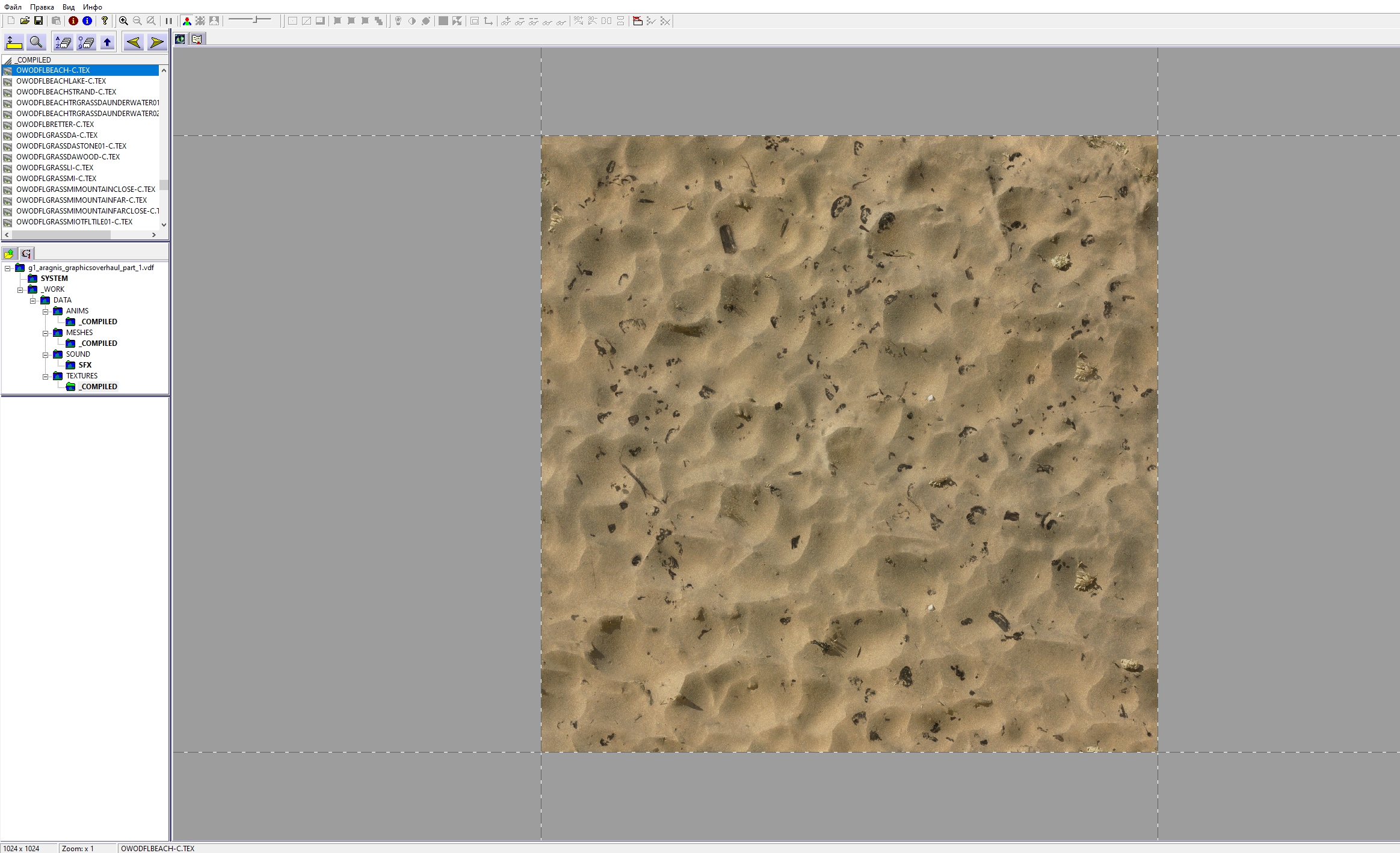Toggle the pause button in toolbar
1400x853 pixels.
click(168, 21)
